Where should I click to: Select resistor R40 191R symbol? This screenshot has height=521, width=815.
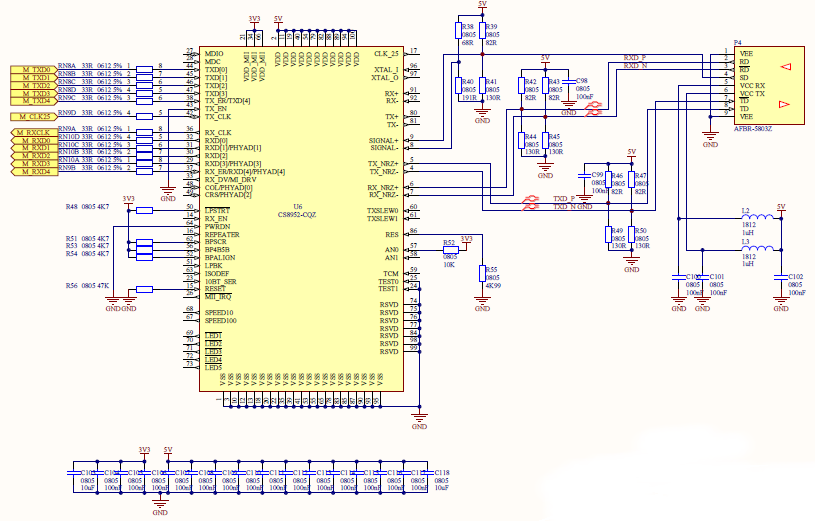(x=458, y=85)
